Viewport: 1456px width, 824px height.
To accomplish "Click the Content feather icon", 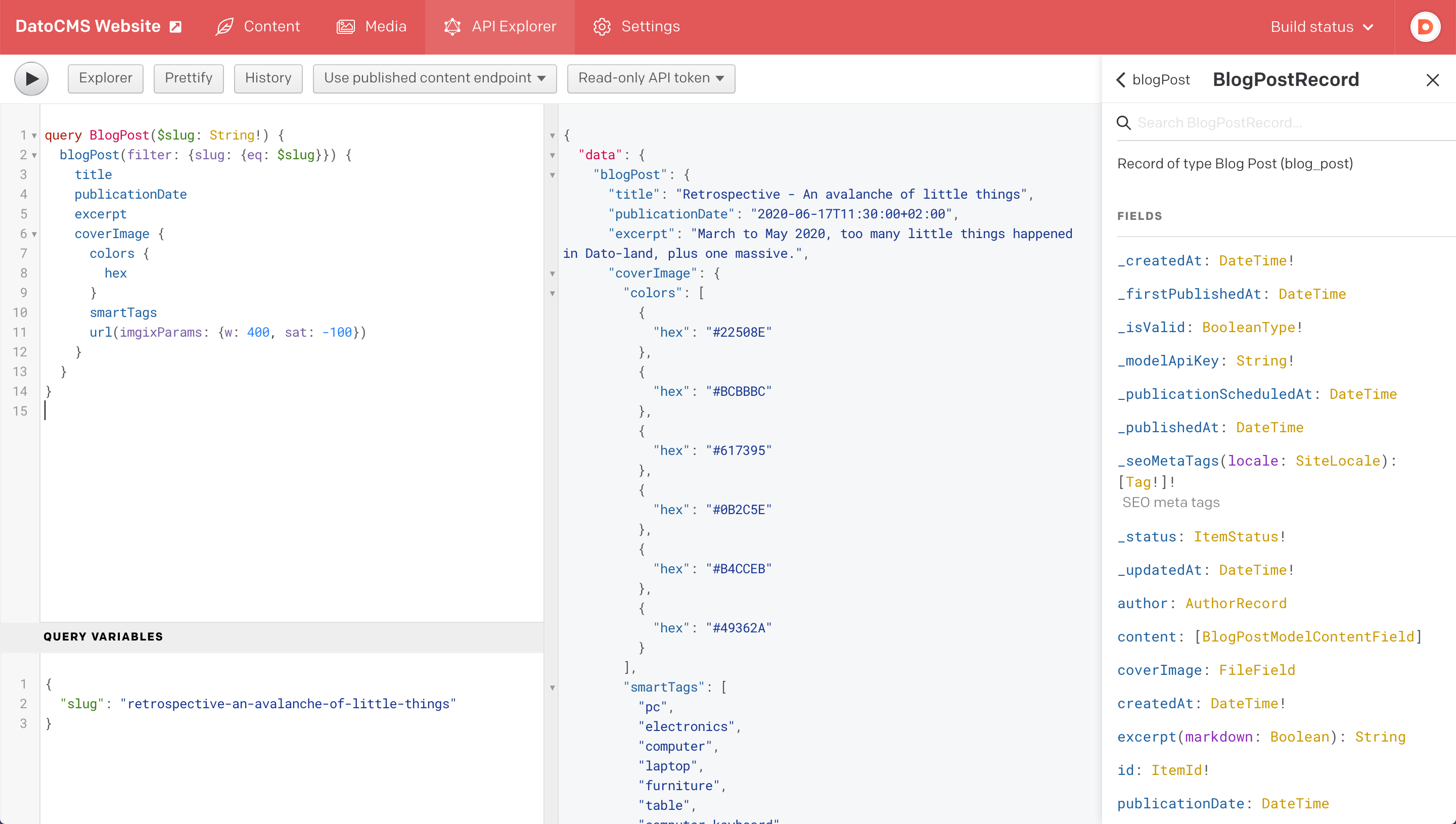I will coord(224,27).
